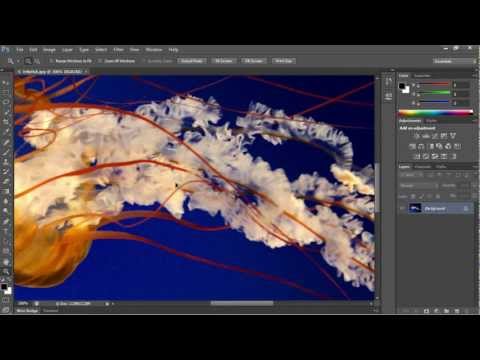The height and width of the screenshot is (360, 480).
Task: Add an Invert adjustment
Action: tap(417, 156)
